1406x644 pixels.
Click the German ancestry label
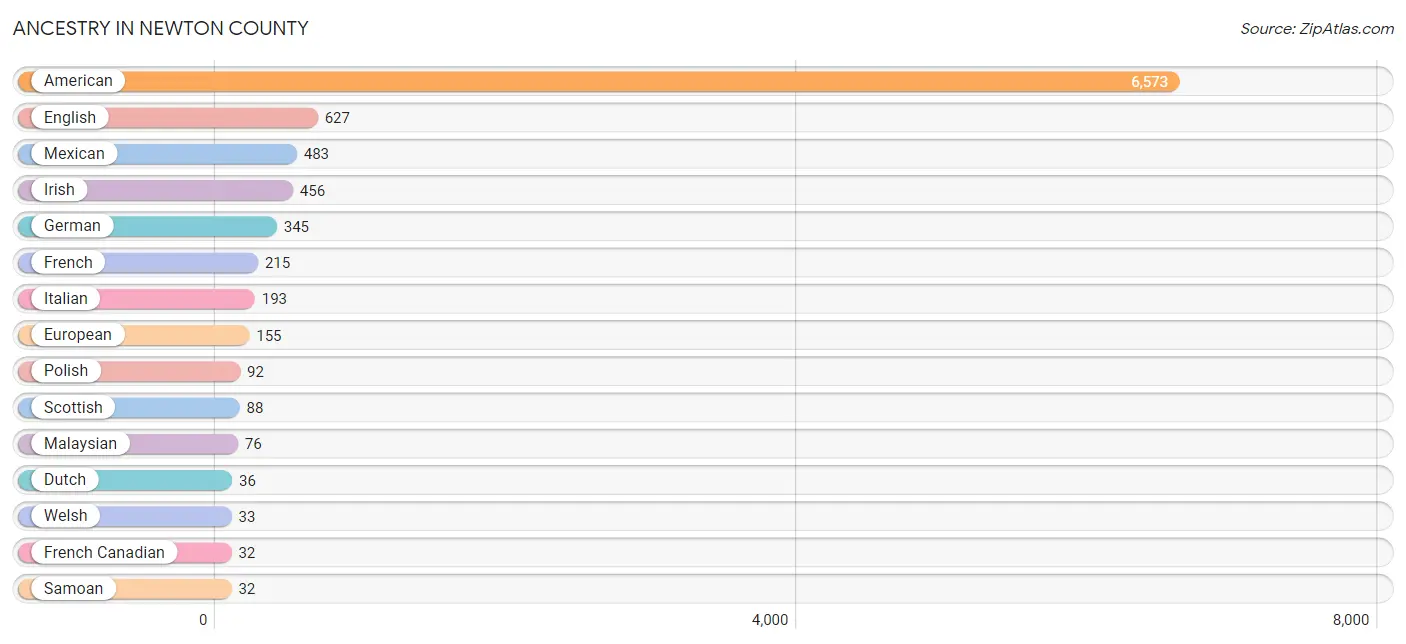(x=72, y=225)
